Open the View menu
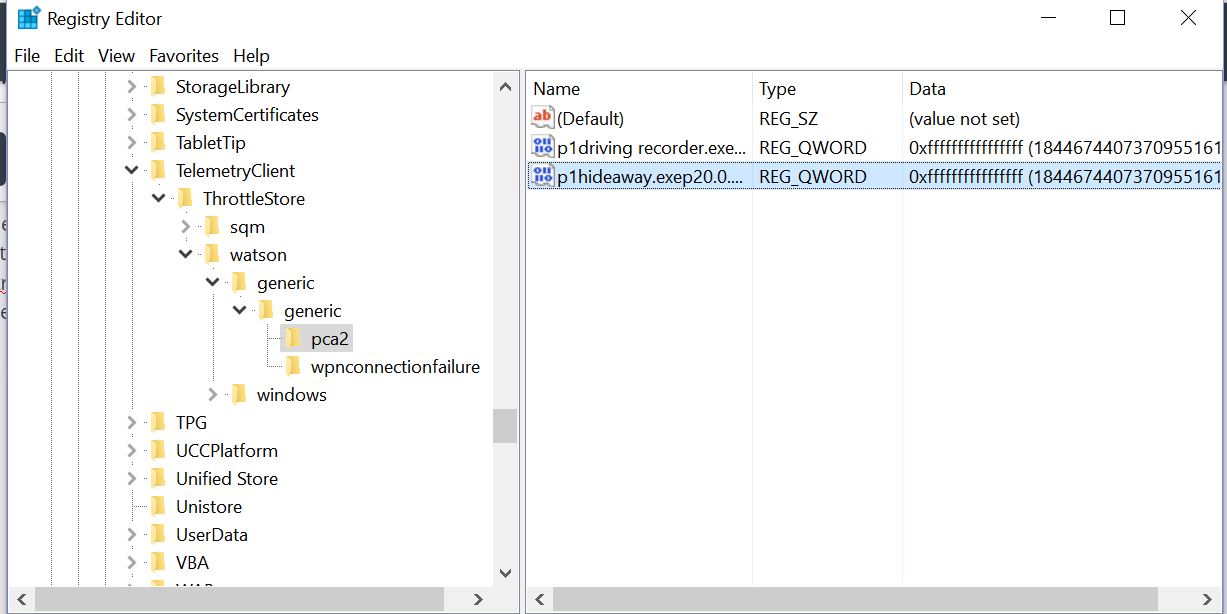The height and width of the screenshot is (614, 1227). click(116, 56)
